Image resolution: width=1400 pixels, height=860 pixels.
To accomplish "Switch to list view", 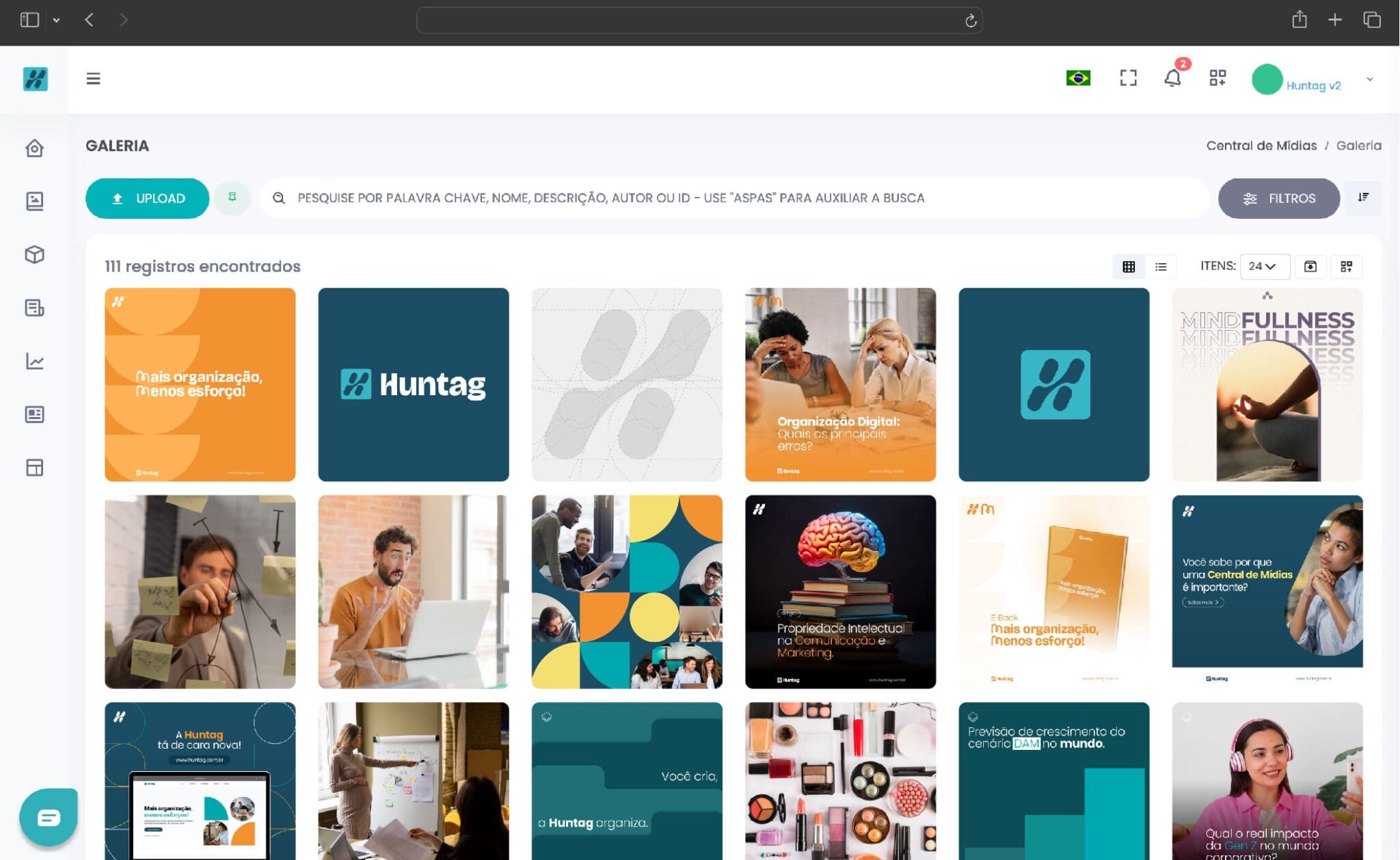I will tap(1161, 267).
